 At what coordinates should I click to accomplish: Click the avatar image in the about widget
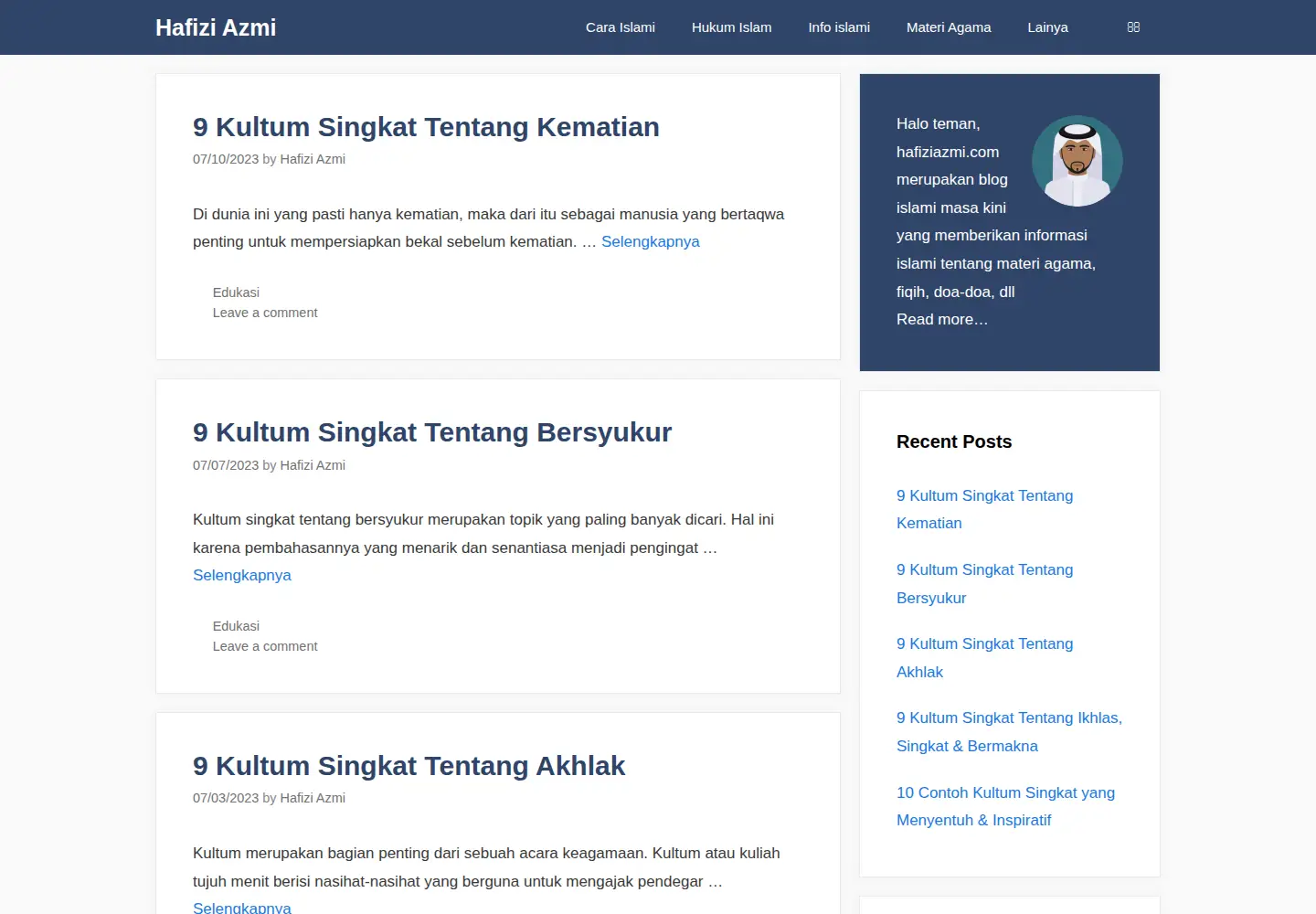pos(1077,161)
